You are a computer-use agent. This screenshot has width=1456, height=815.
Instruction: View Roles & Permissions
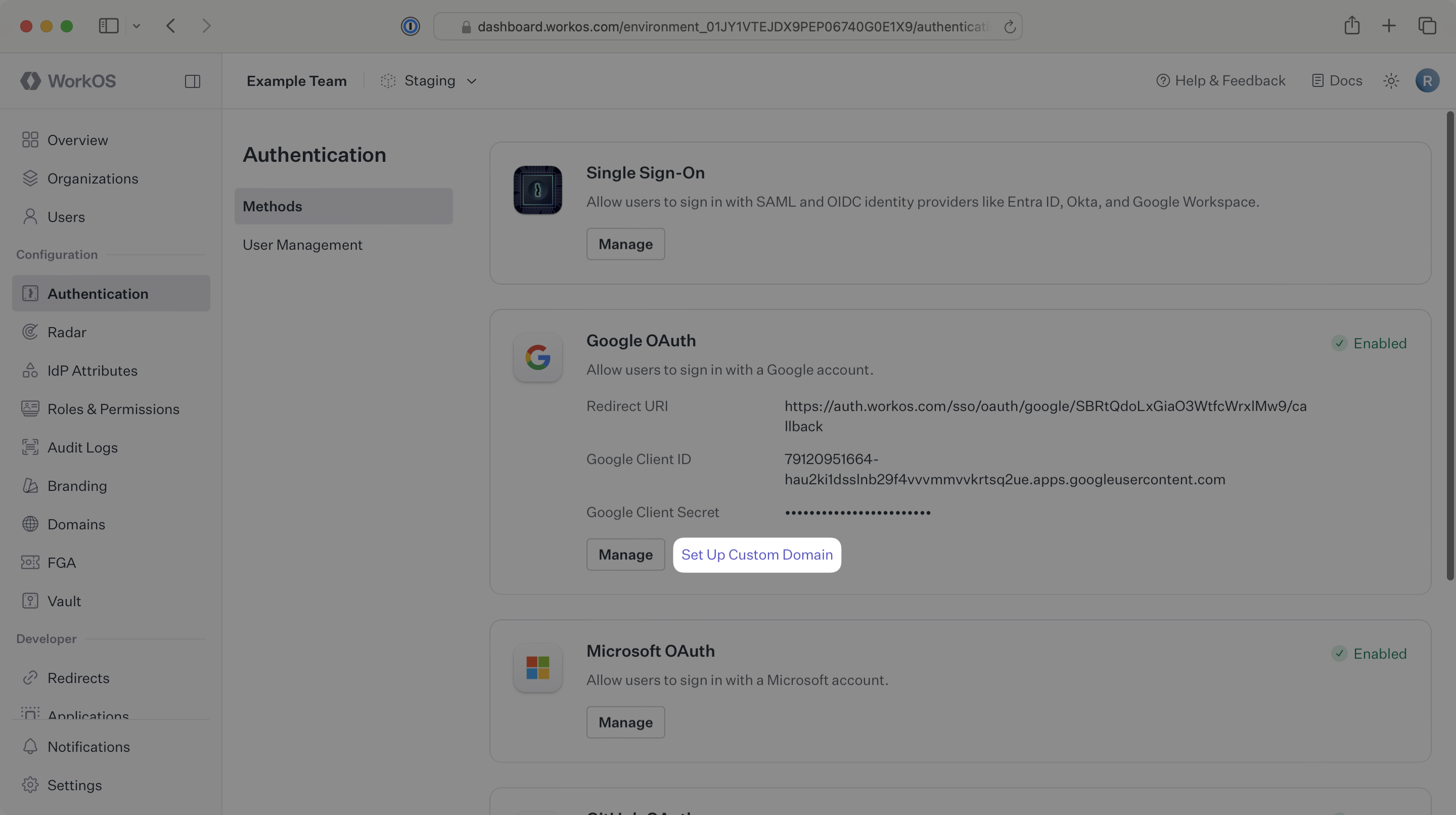(x=113, y=409)
